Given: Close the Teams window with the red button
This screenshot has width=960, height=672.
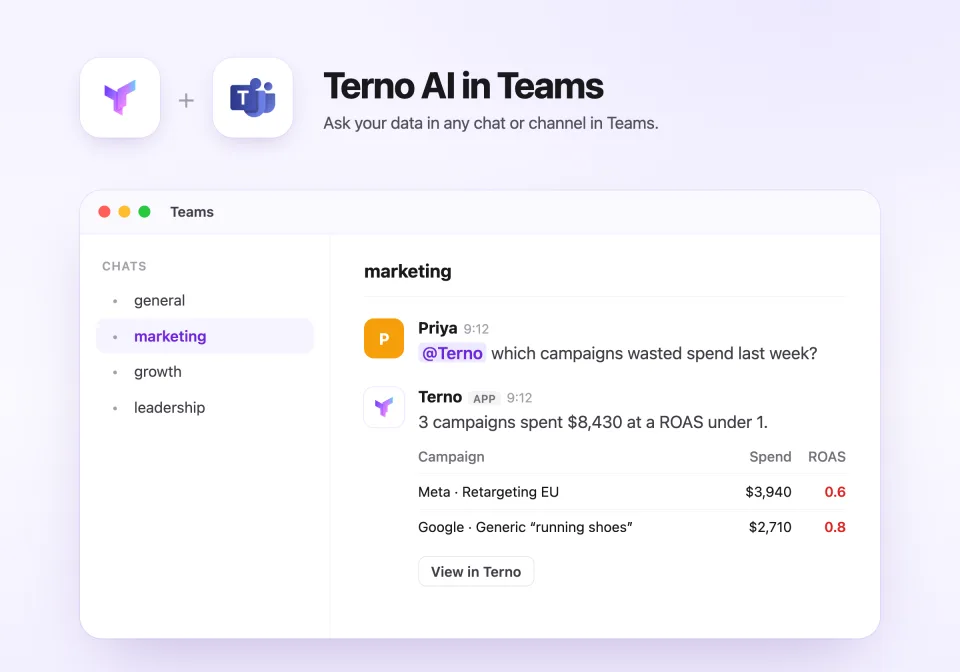Looking at the screenshot, I should [104, 212].
